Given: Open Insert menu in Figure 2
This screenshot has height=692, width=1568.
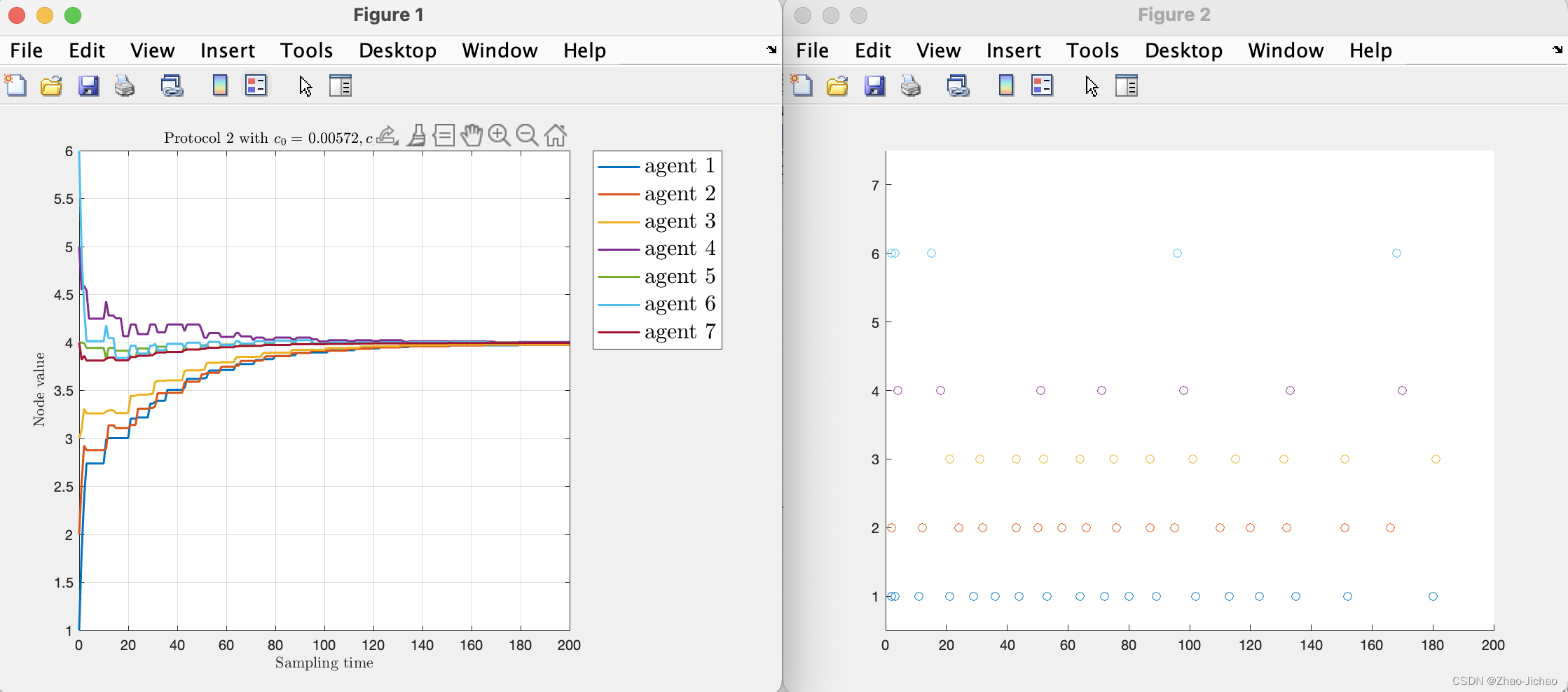Looking at the screenshot, I should pos(1014,50).
